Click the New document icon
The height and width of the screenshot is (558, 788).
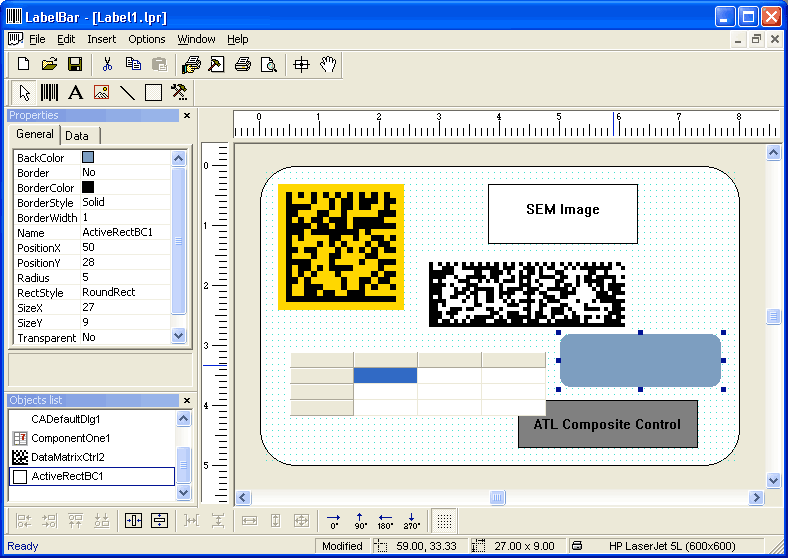click(x=23, y=64)
